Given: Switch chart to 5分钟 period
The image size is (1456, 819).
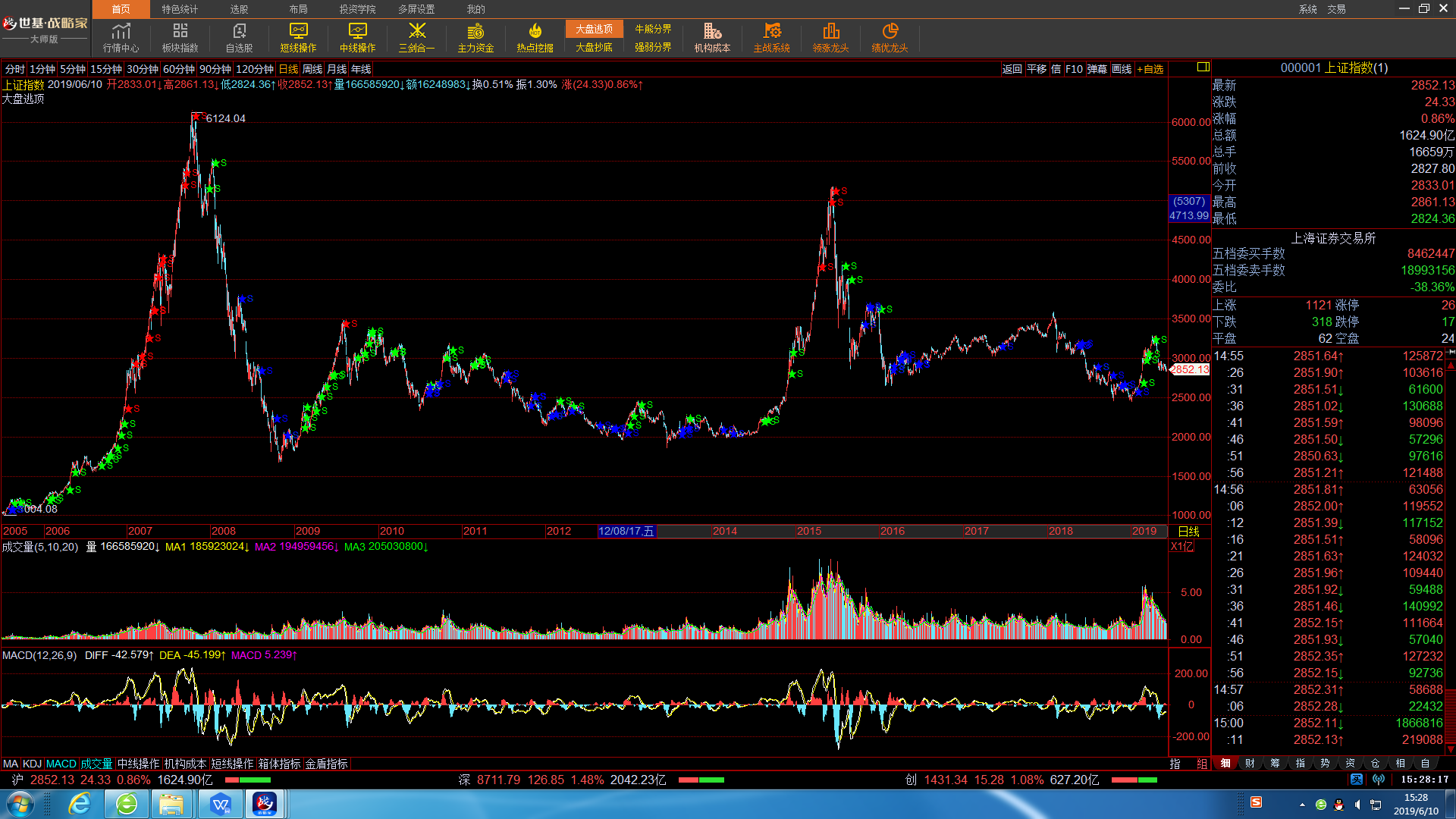Looking at the screenshot, I should tap(72, 69).
